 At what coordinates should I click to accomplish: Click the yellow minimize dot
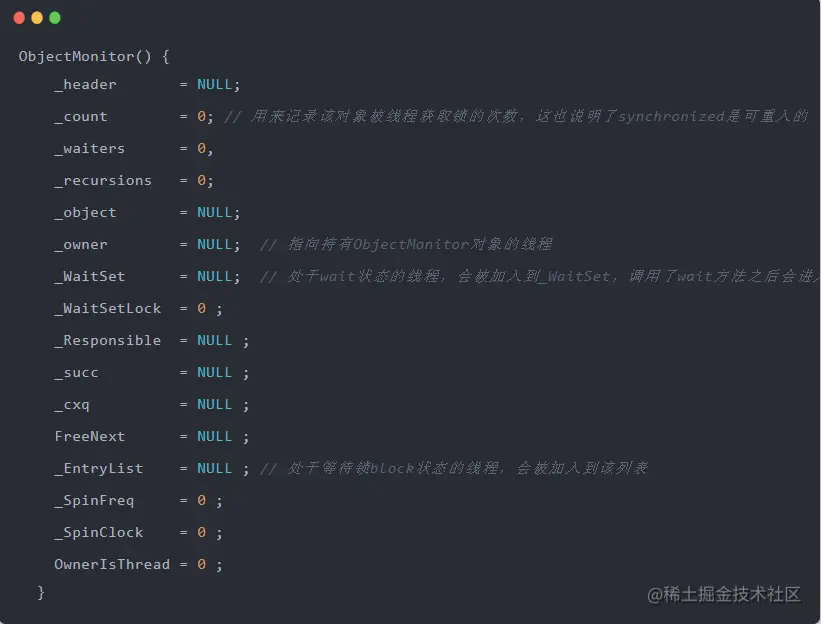pos(37,18)
